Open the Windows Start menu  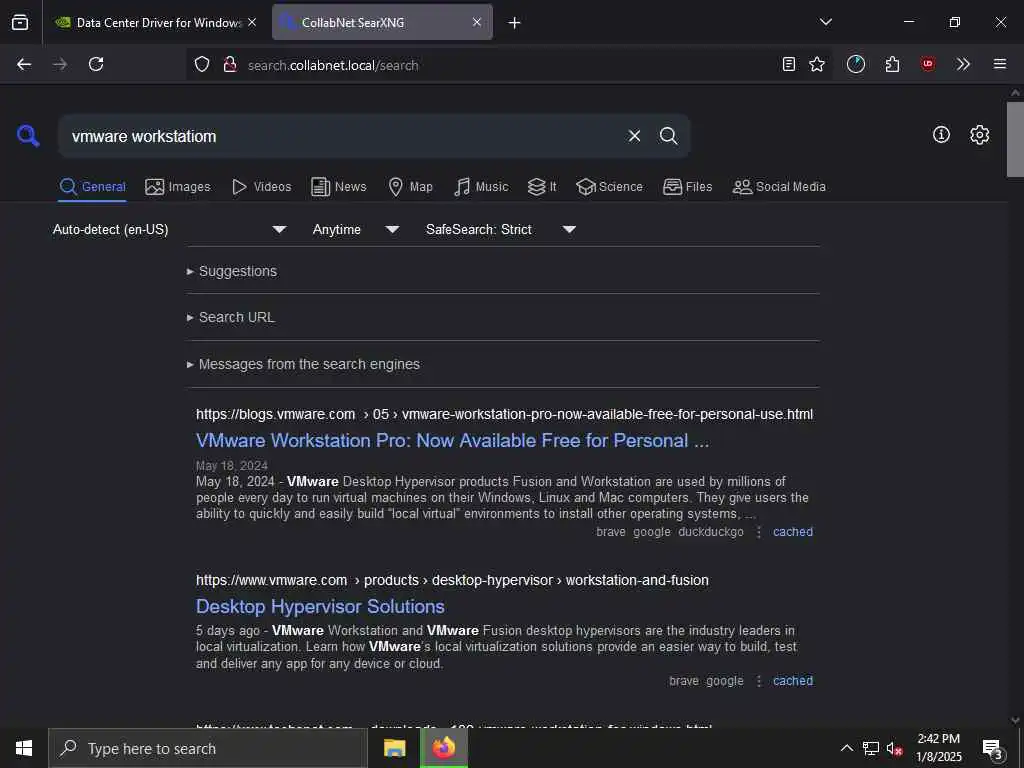click(x=24, y=748)
